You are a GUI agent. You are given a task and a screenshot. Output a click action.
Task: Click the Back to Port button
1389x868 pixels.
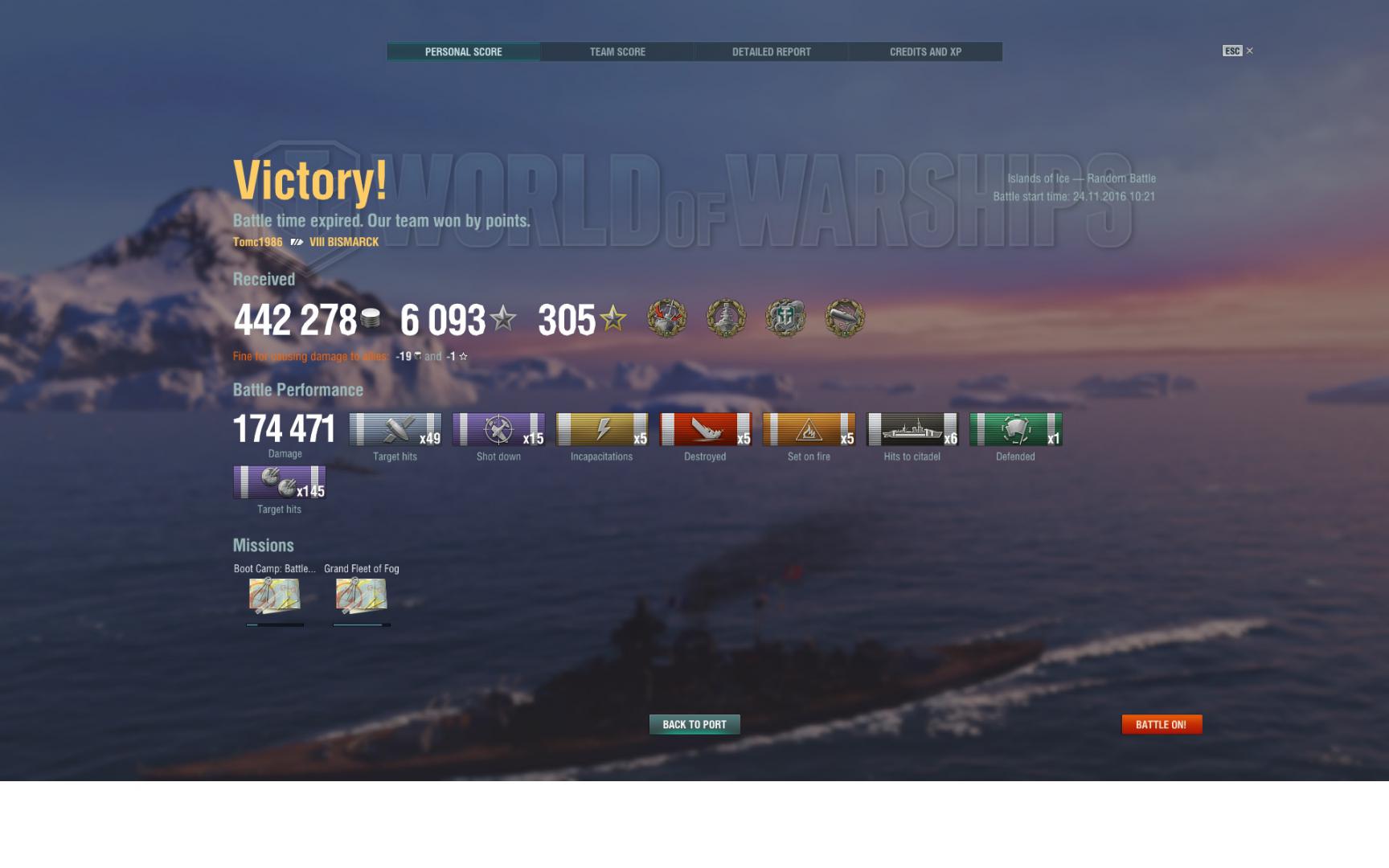[694, 724]
